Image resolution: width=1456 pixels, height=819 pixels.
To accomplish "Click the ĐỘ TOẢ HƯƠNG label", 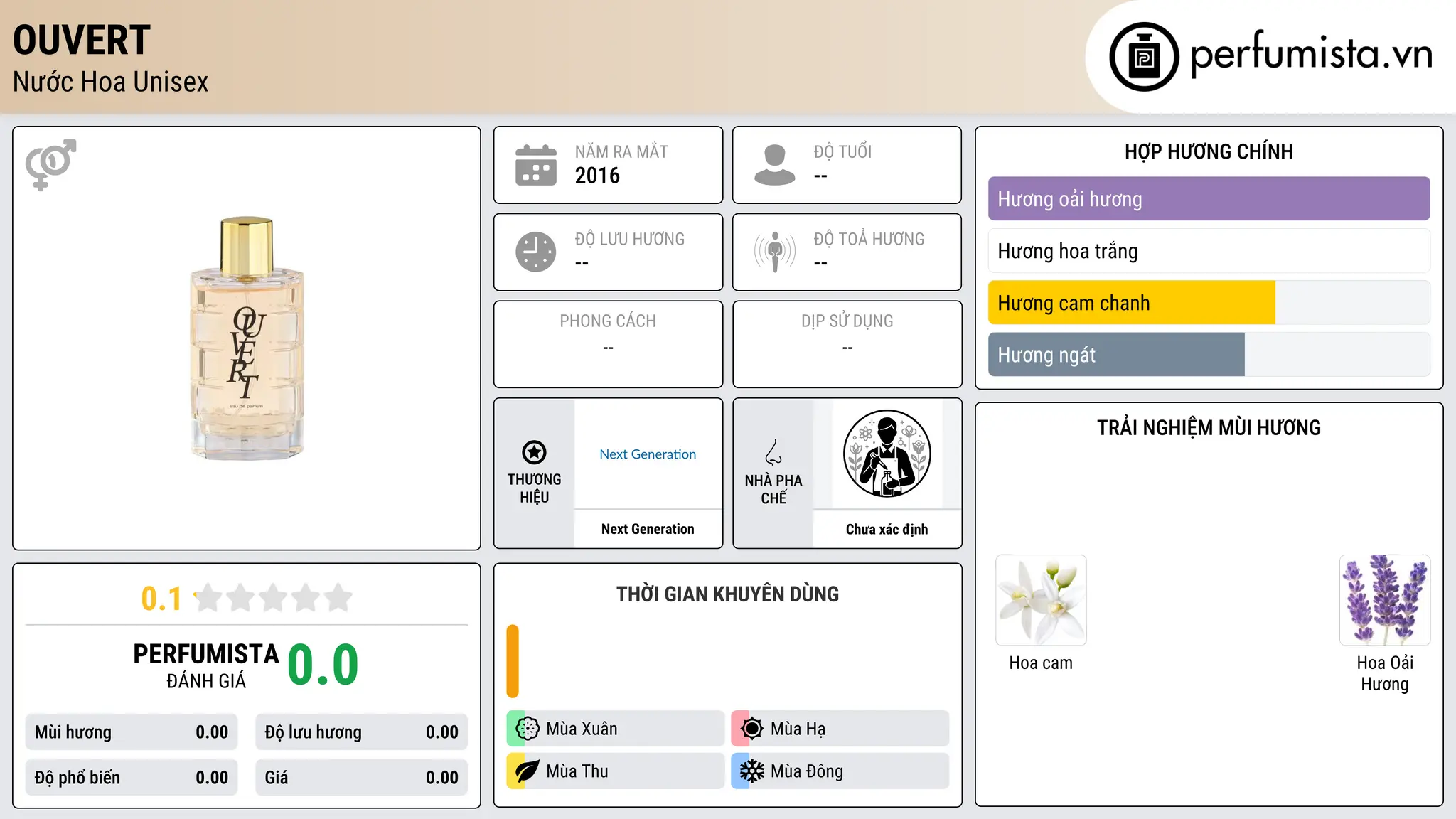I will tap(869, 239).
